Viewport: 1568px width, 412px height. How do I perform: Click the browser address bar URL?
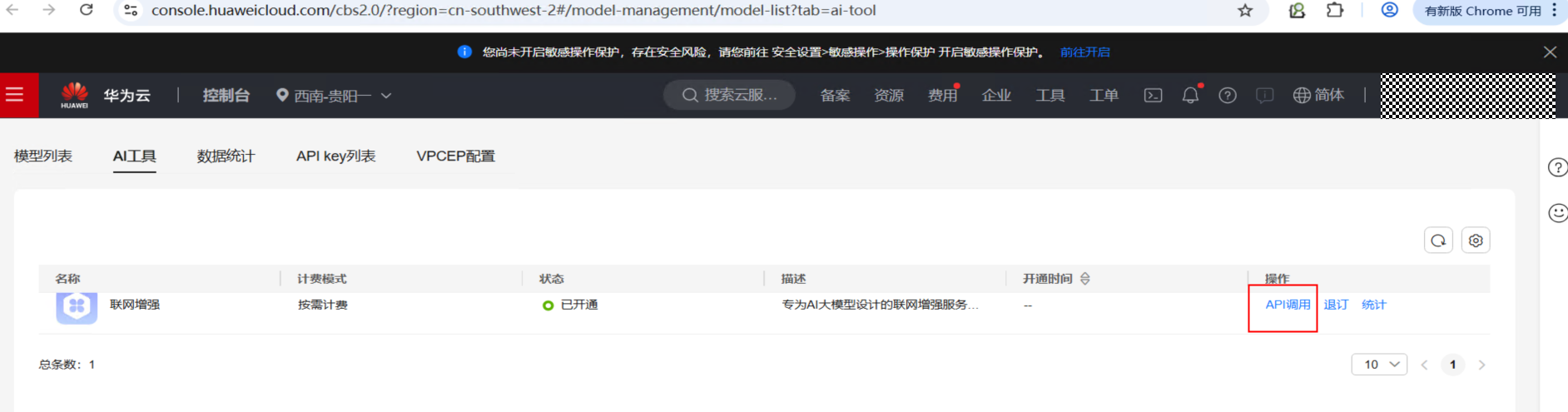click(x=514, y=10)
